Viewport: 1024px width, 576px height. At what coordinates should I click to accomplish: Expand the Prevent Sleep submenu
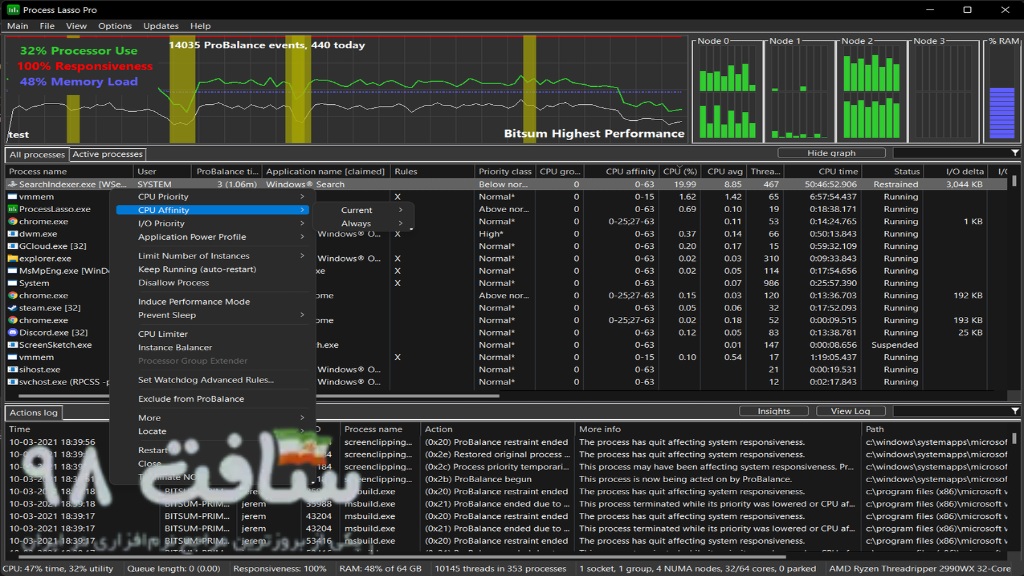302,315
